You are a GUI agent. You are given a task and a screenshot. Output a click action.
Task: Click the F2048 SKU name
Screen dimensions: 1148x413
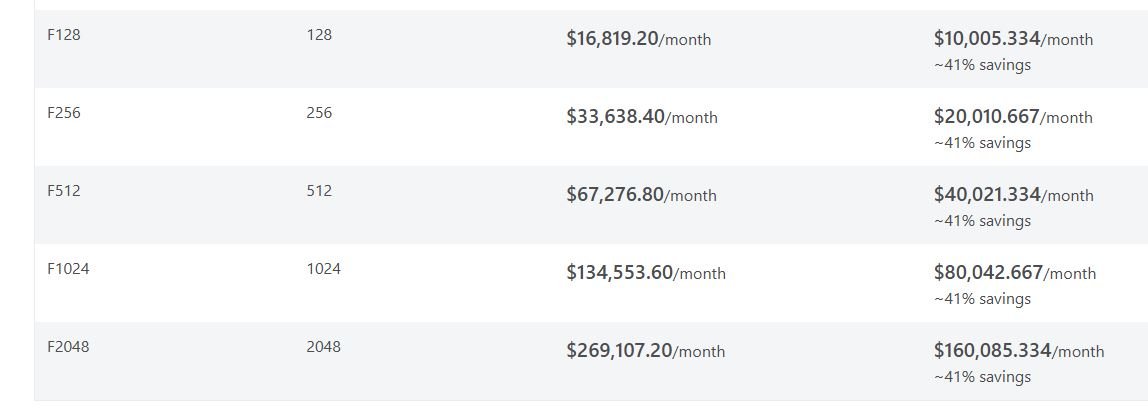(68, 346)
